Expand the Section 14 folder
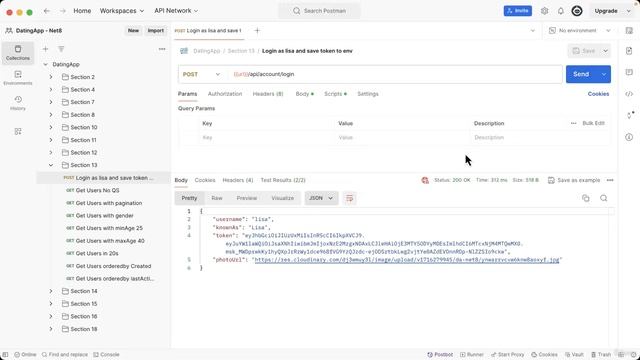640x360 pixels. tap(51, 291)
